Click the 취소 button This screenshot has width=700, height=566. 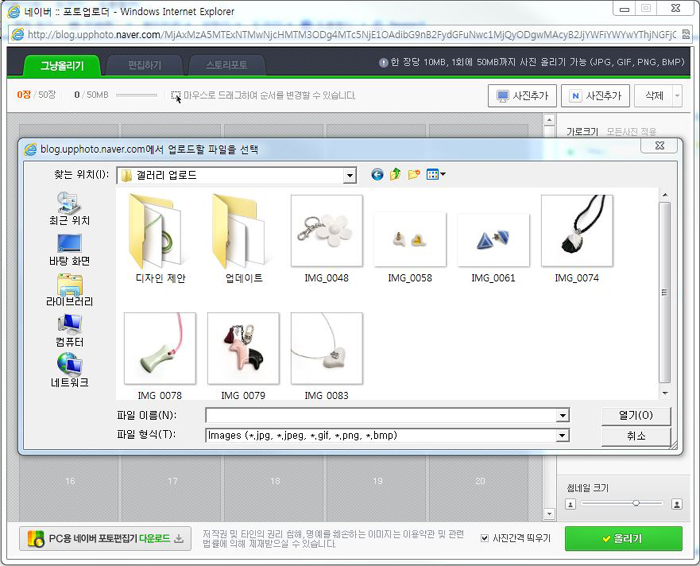(636, 436)
